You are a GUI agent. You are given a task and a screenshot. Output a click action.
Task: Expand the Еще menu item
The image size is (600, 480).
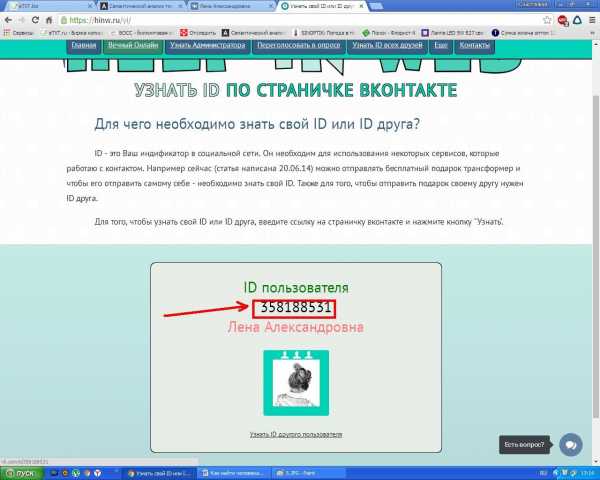pos(441,45)
